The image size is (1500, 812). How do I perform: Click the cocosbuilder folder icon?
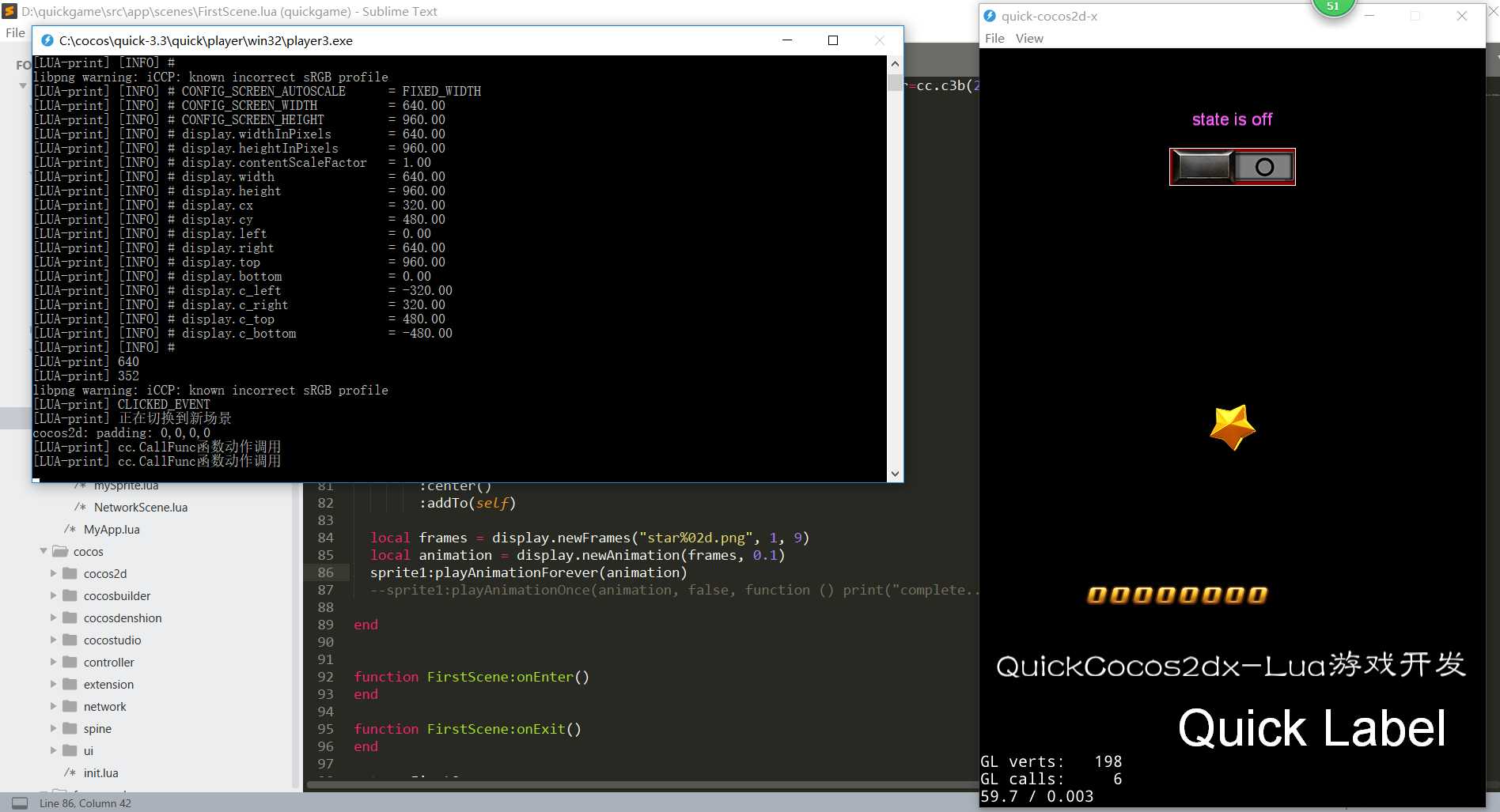70,595
